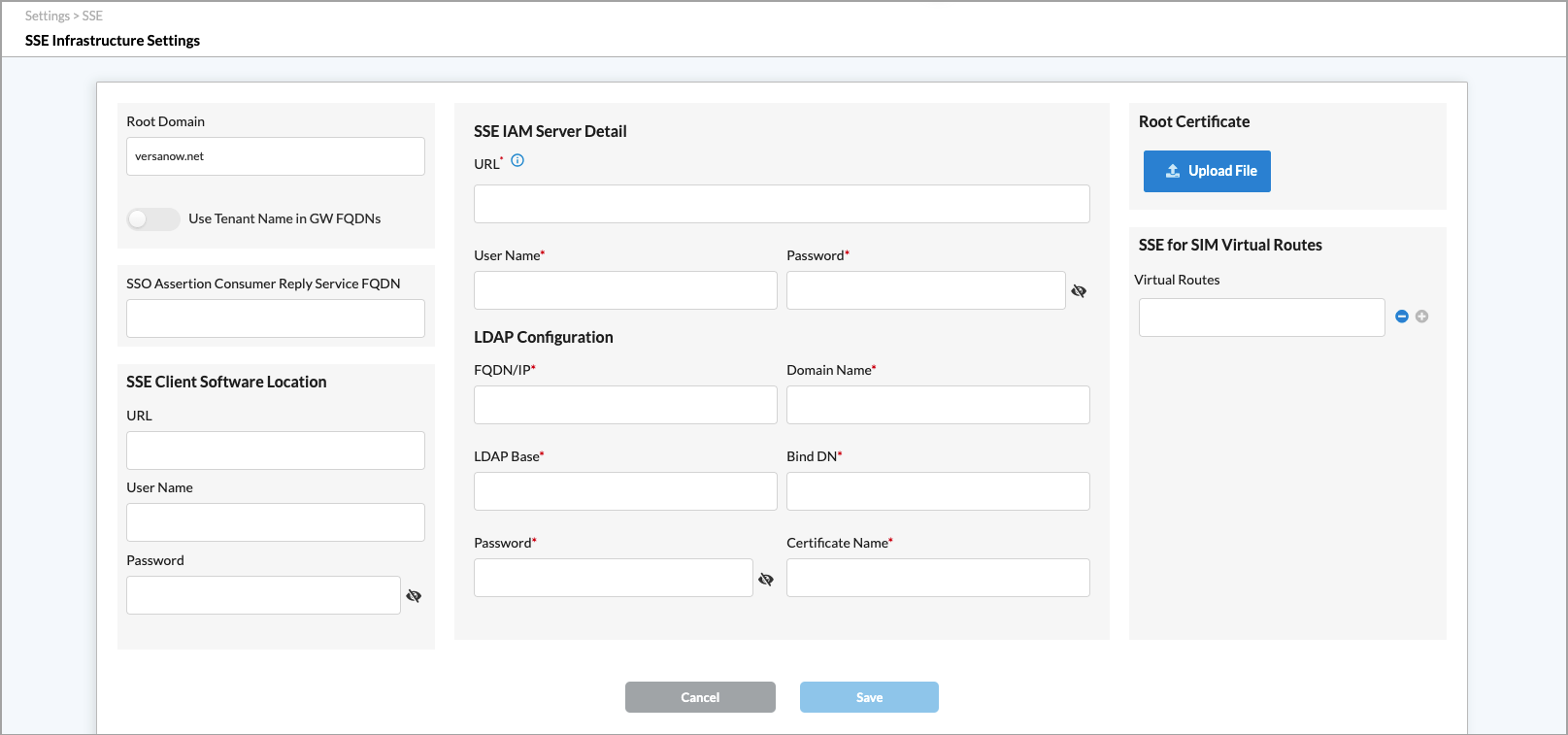Add virtual route with plus icon
Viewport: 1568px width, 735px height.
[1422, 317]
